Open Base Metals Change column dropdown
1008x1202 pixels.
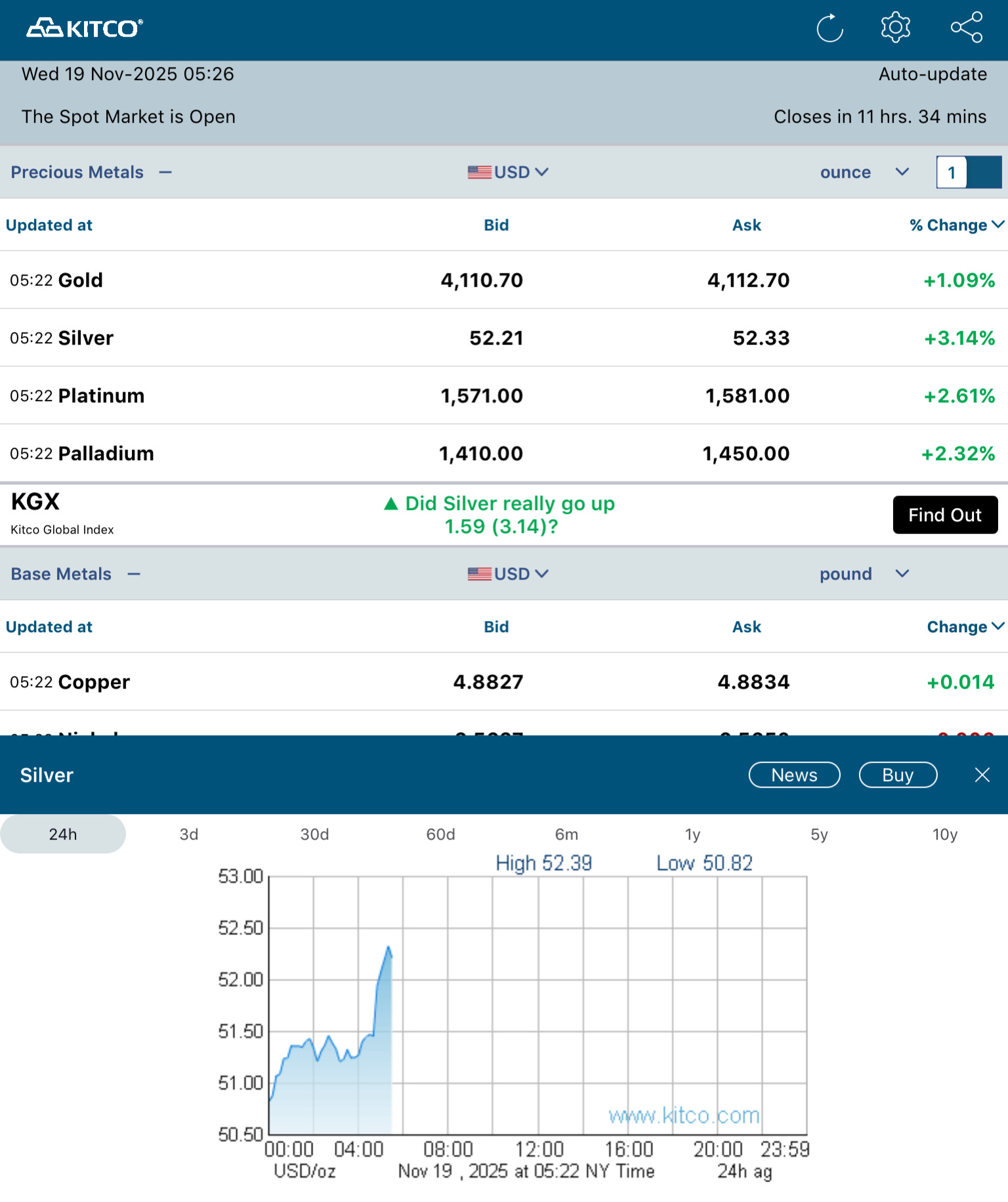click(x=965, y=627)
